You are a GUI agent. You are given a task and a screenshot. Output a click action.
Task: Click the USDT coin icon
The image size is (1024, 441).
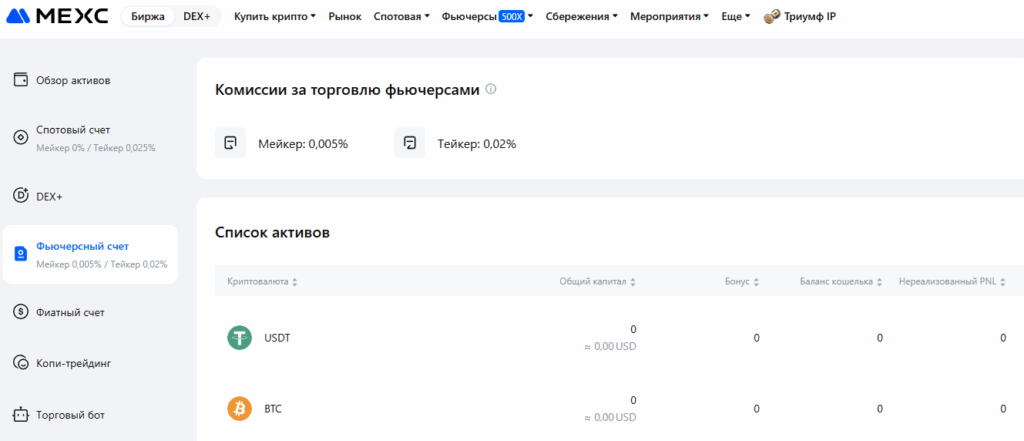coord(240,338)
